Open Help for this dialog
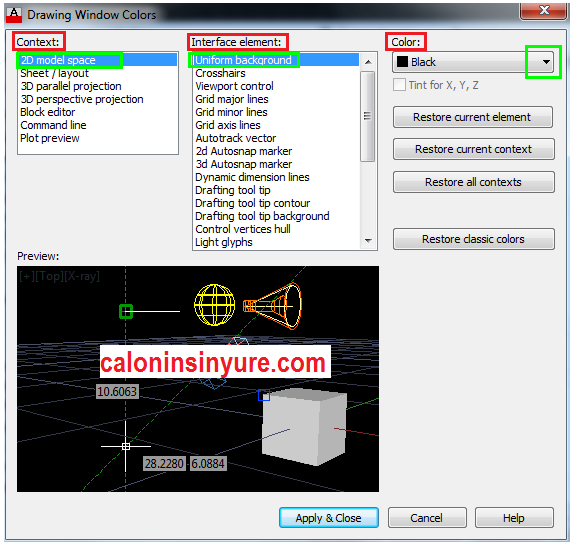This screenshot has height=546, width=574. click(x=514, y=518)
